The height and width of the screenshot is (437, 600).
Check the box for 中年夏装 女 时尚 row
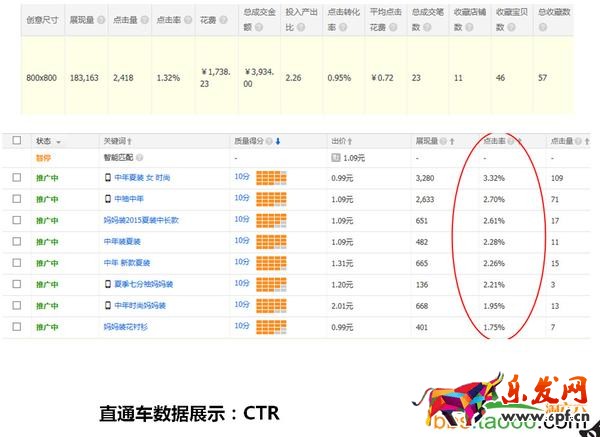pyautogui.click(x=16, y=177)
